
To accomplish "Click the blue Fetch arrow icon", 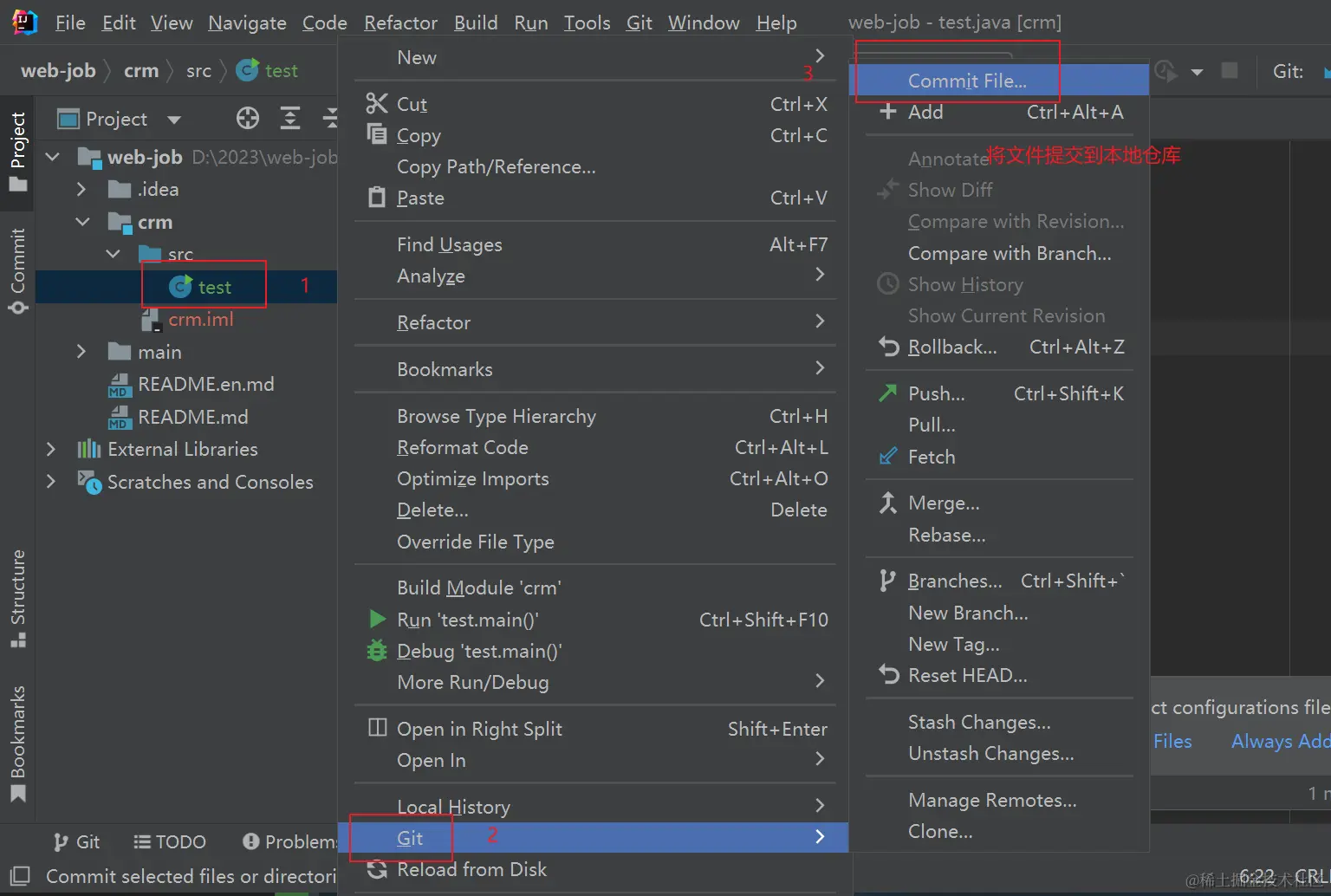I will (x=887, y=456).
